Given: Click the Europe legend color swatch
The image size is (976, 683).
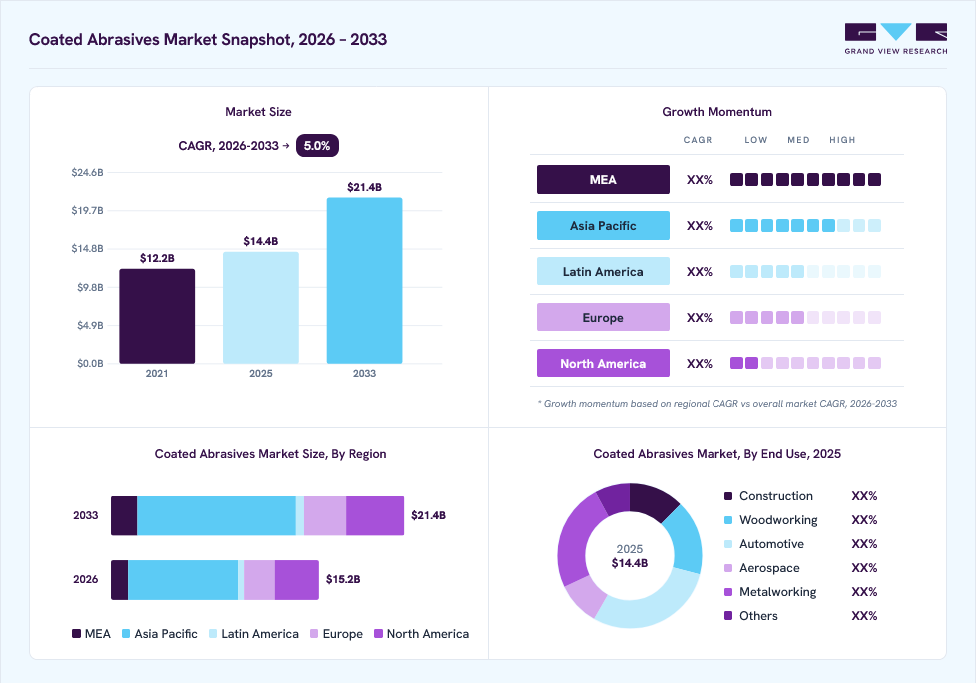Looking at the screenshot, I should 314,634.
